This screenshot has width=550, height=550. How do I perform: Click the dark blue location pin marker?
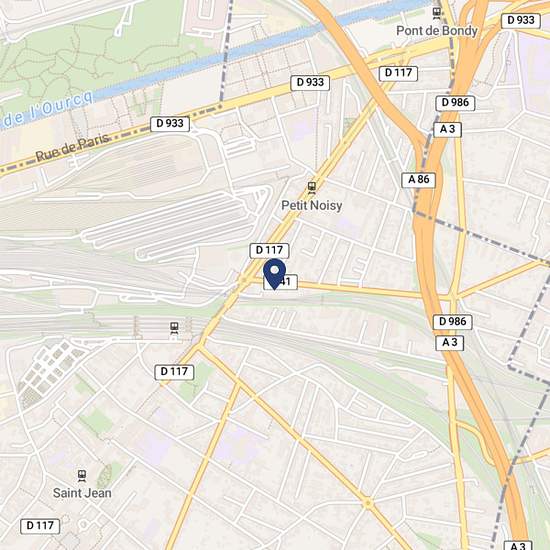[274, 273]
